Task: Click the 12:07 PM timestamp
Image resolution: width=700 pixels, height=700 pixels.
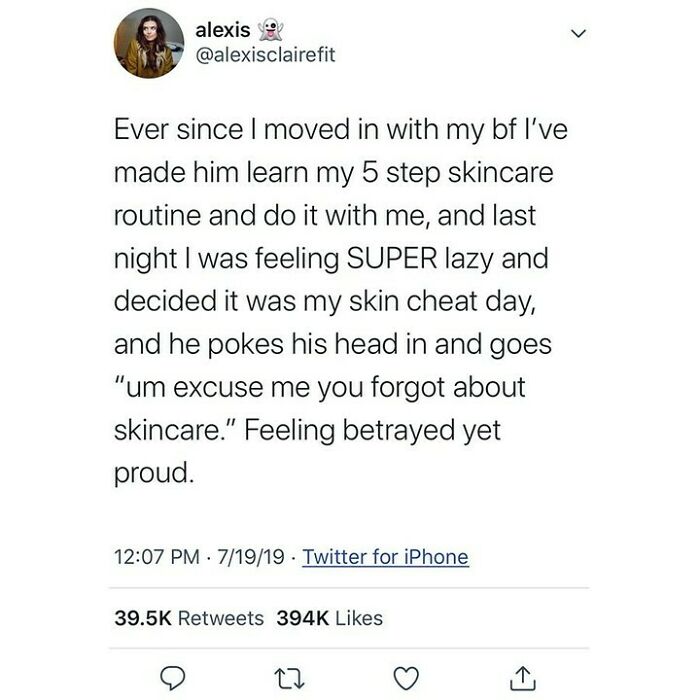Action: 157,557
